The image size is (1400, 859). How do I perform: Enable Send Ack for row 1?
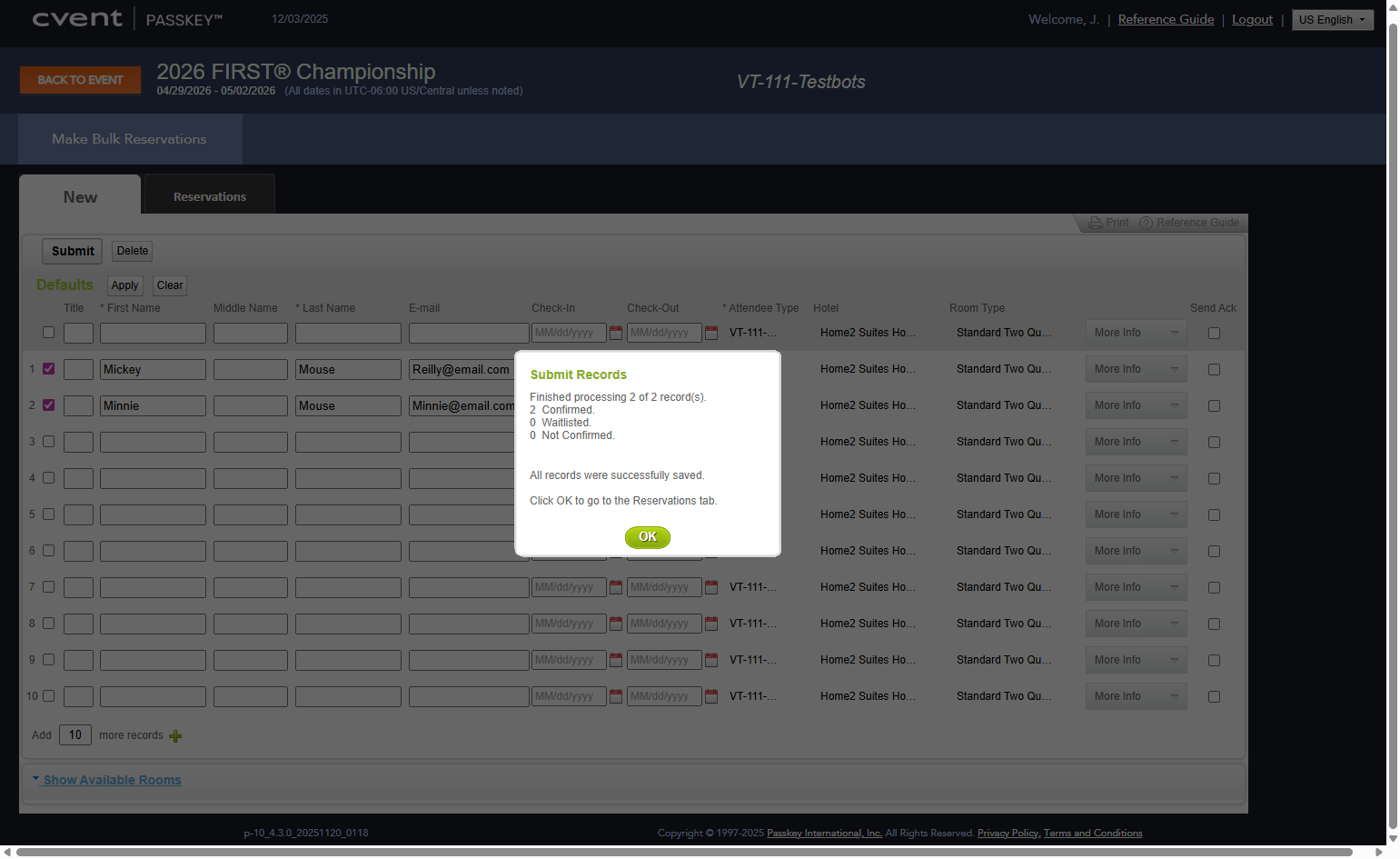coord(1214,370)
